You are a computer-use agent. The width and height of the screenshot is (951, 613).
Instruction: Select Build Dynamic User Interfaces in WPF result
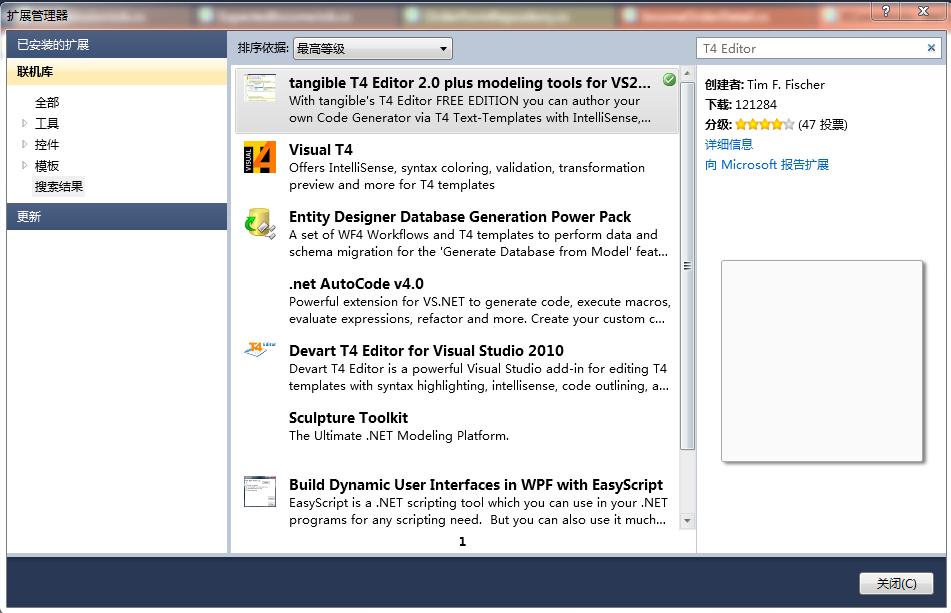tap(476, 485)
